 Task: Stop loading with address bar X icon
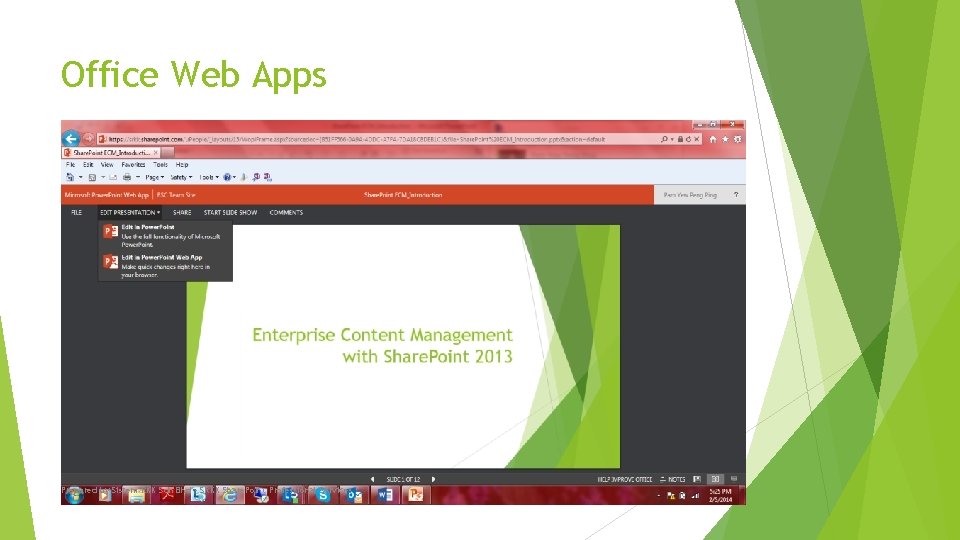coord(697,140)
